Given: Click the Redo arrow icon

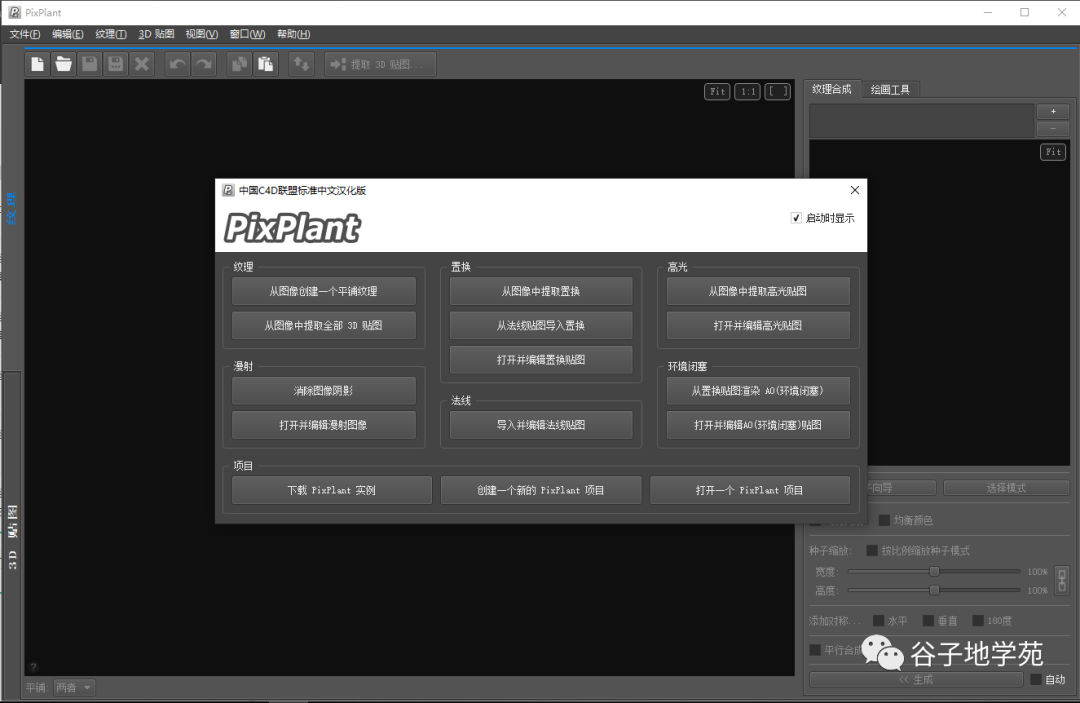Looking at the screenshot, I should coord(204,64).
